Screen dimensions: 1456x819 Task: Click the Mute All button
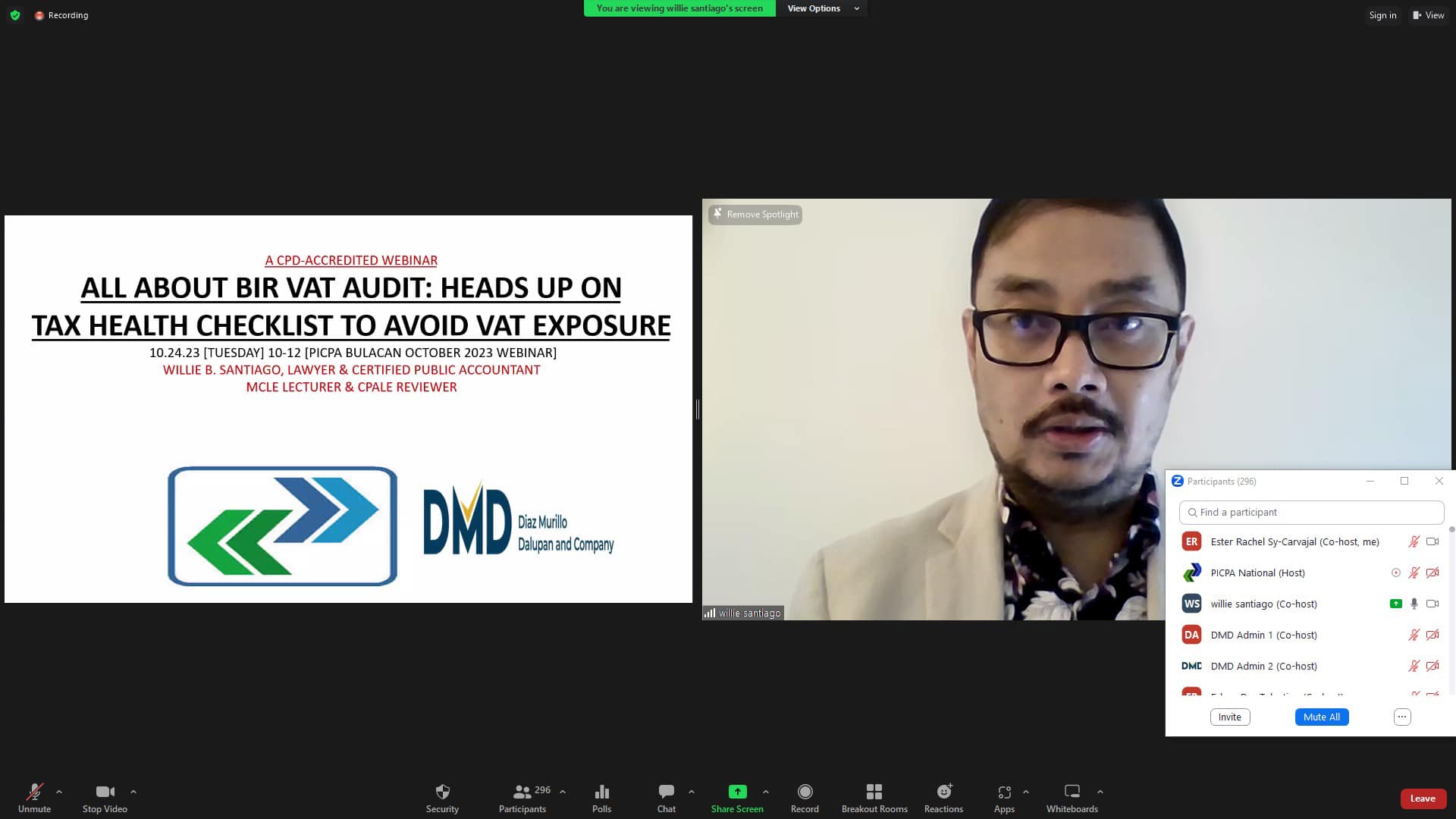click(1322, 717)
